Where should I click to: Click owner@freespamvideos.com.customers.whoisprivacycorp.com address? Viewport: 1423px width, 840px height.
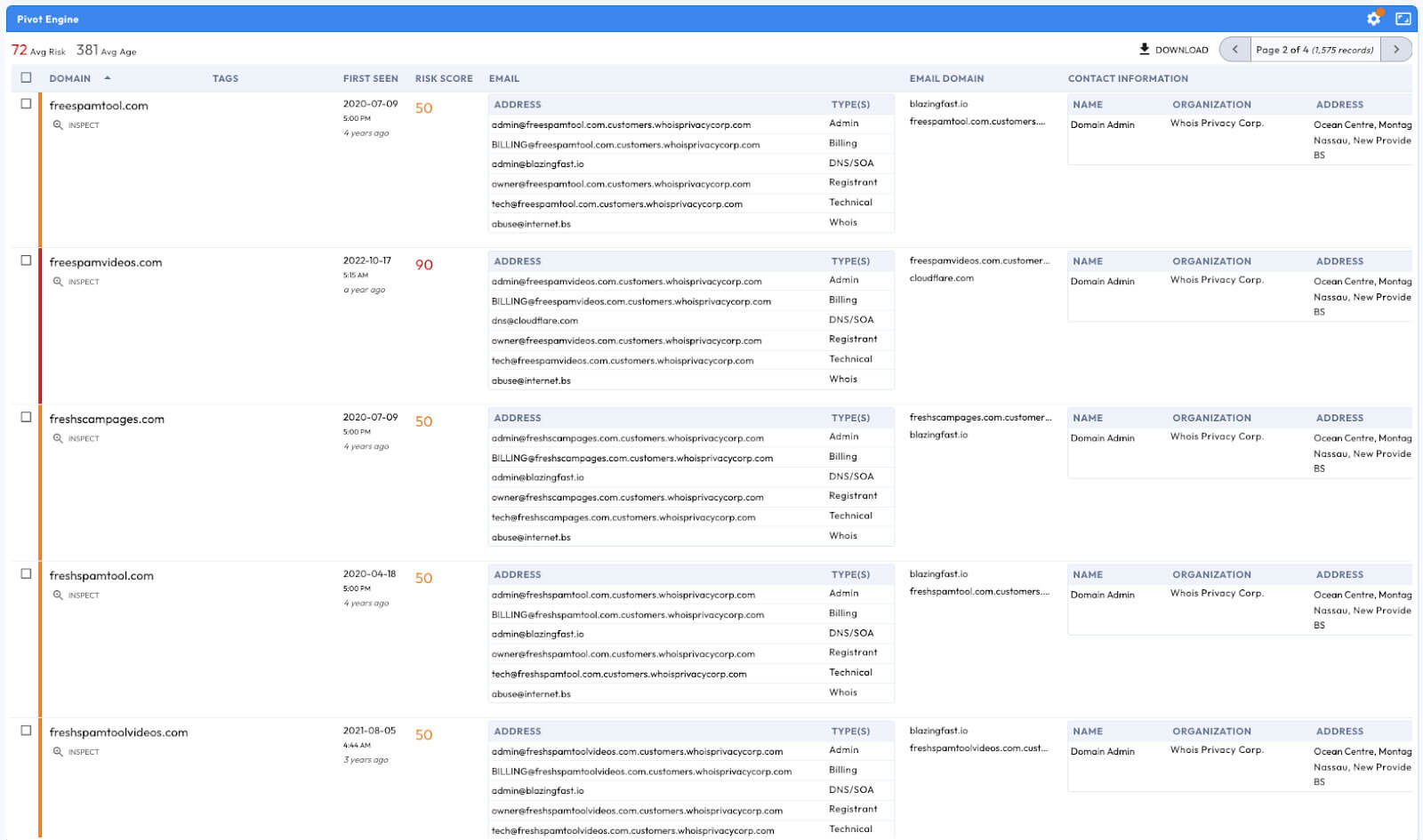click(x=626, y=340)
